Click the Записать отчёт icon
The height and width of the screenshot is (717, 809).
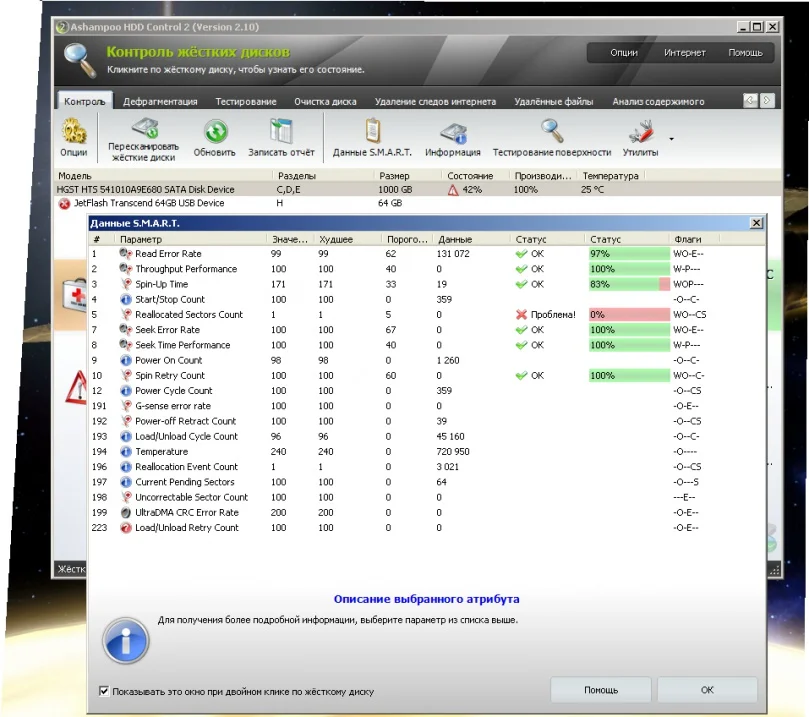point(281,131)
